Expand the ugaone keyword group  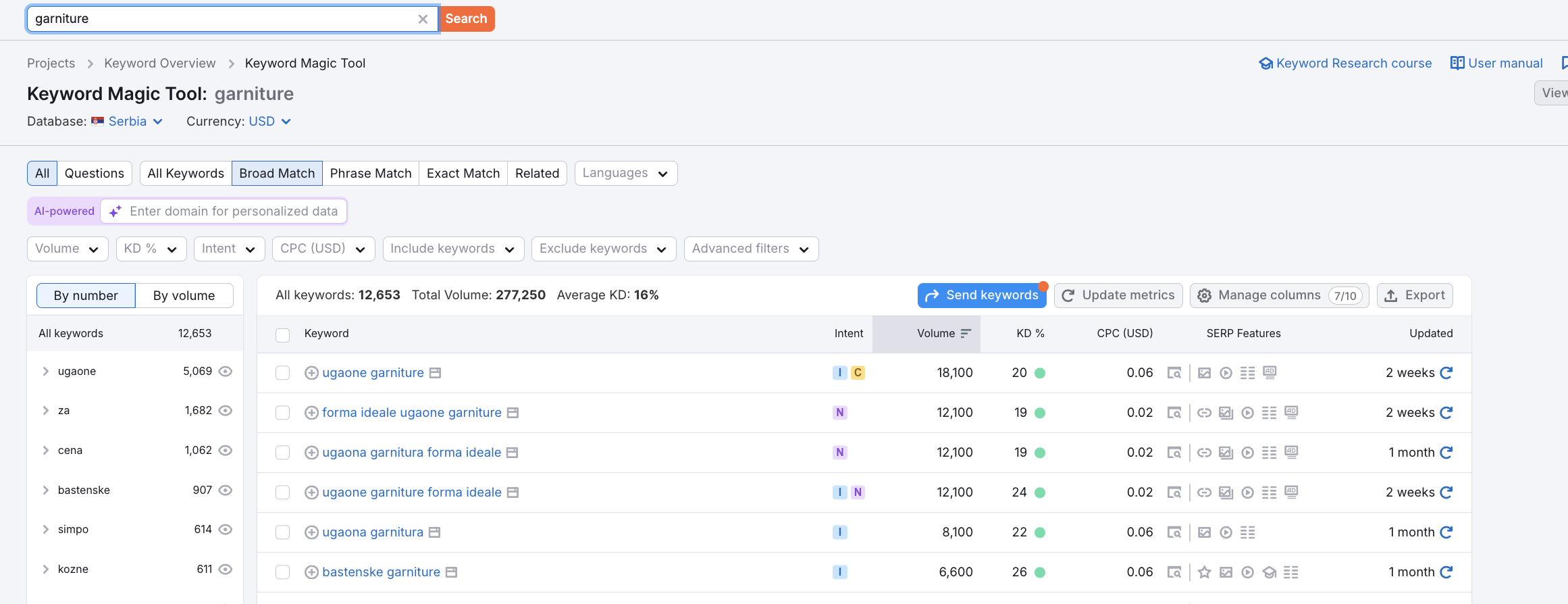(45, 372)
